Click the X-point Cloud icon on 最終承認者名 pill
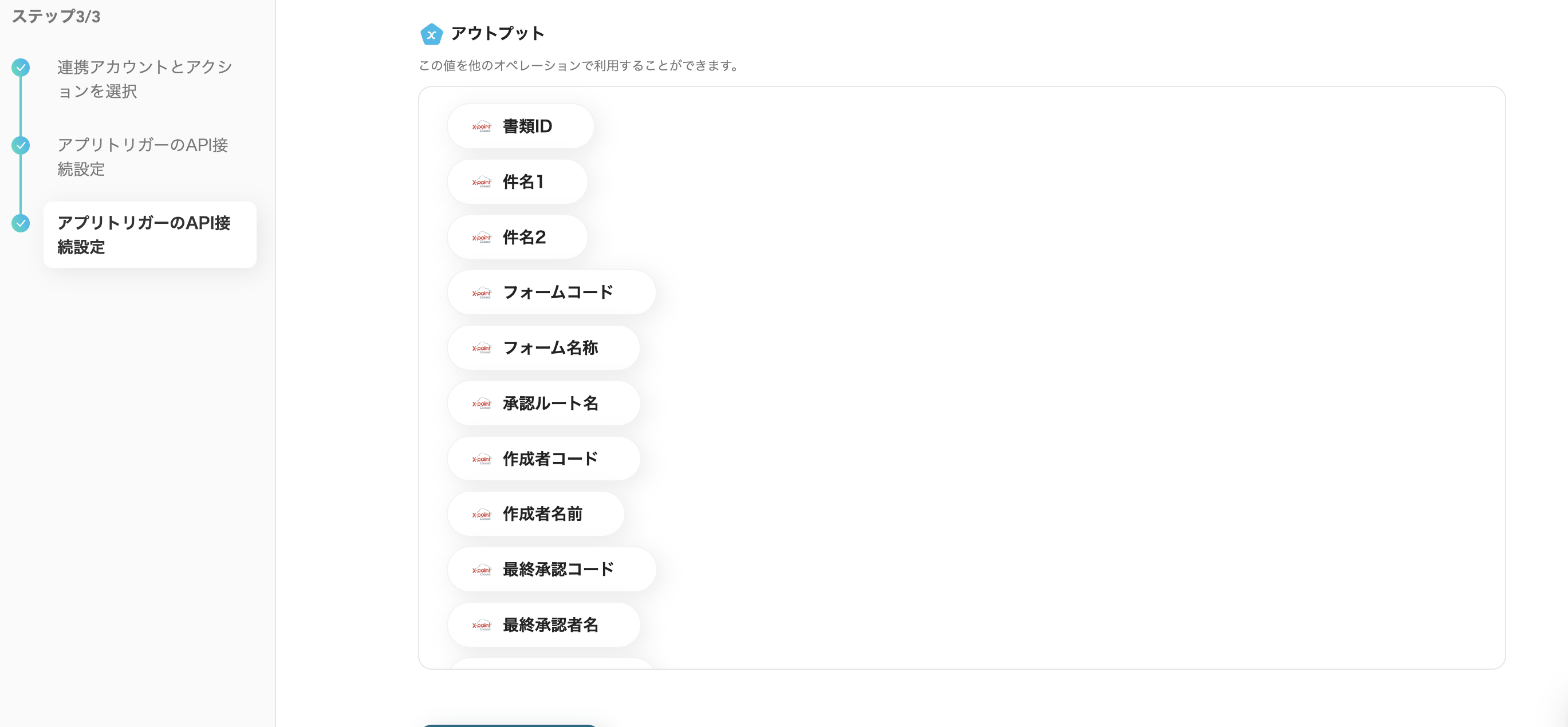The height and width of the screenshot is (727, 1568). tap(482, 624)
